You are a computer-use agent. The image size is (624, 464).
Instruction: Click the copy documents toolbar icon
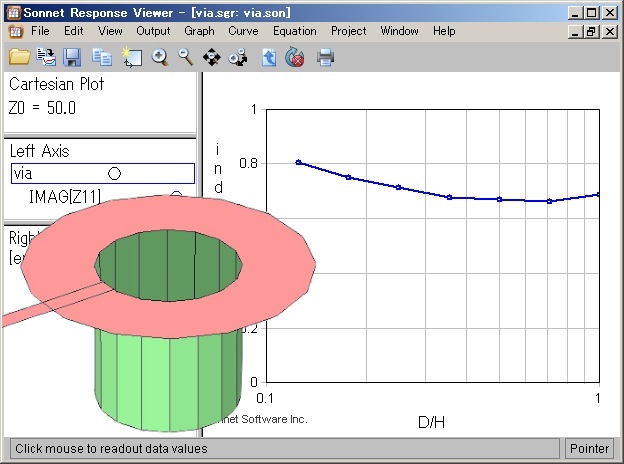(x=102, y=57)
